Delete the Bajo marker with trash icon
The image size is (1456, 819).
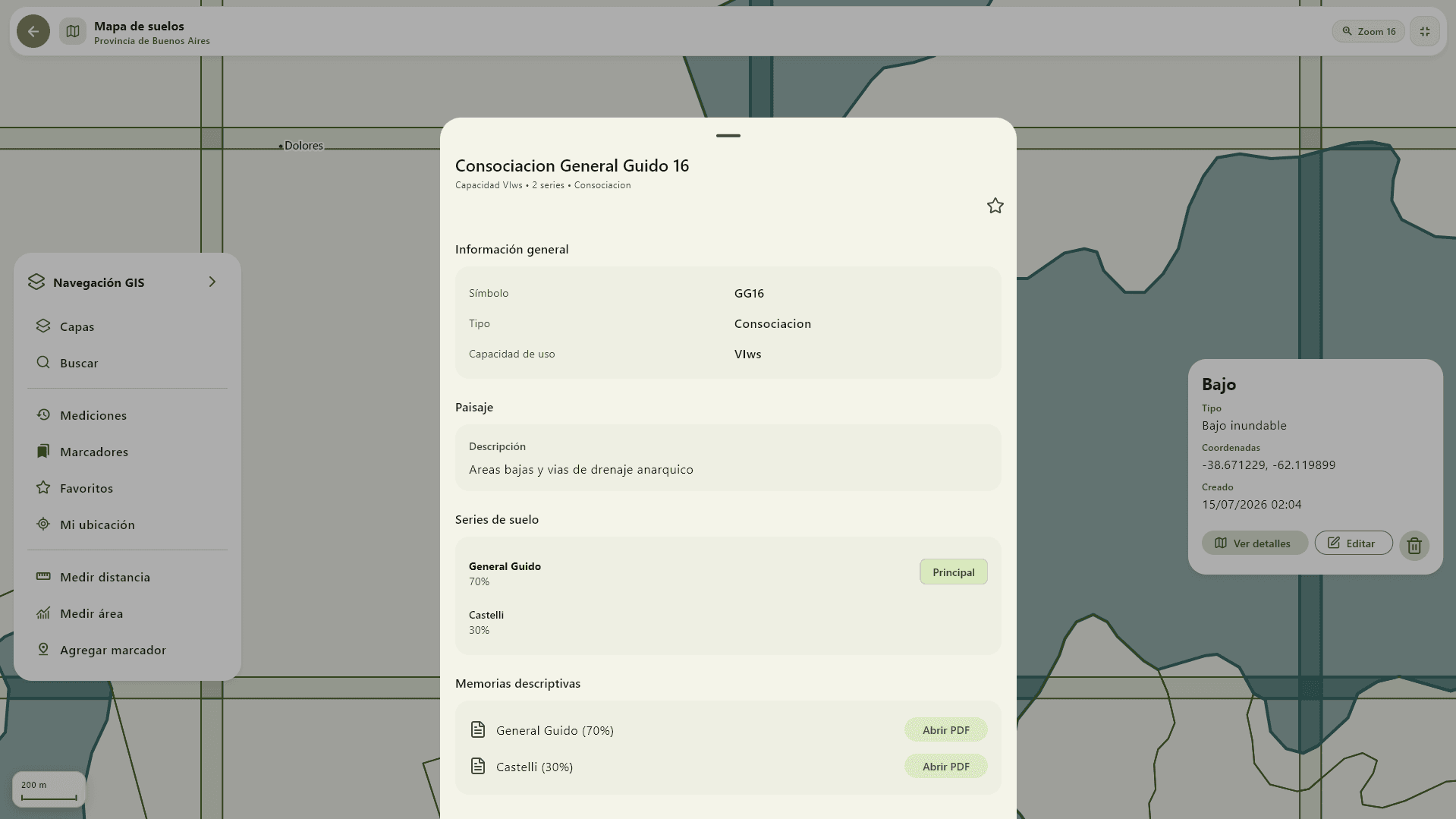pos(1414,545)
